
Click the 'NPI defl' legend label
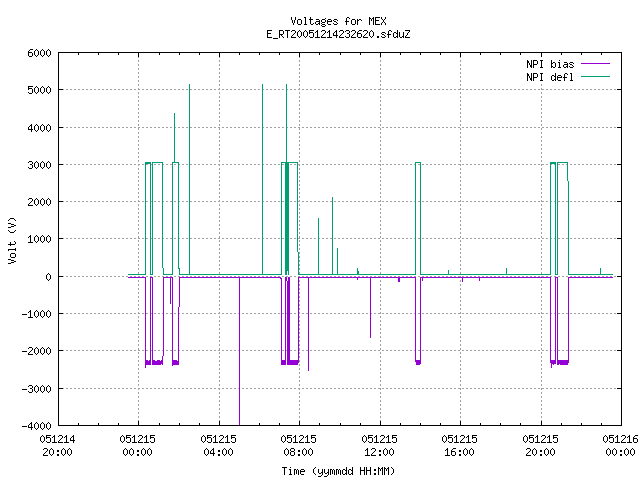point(550,77)
